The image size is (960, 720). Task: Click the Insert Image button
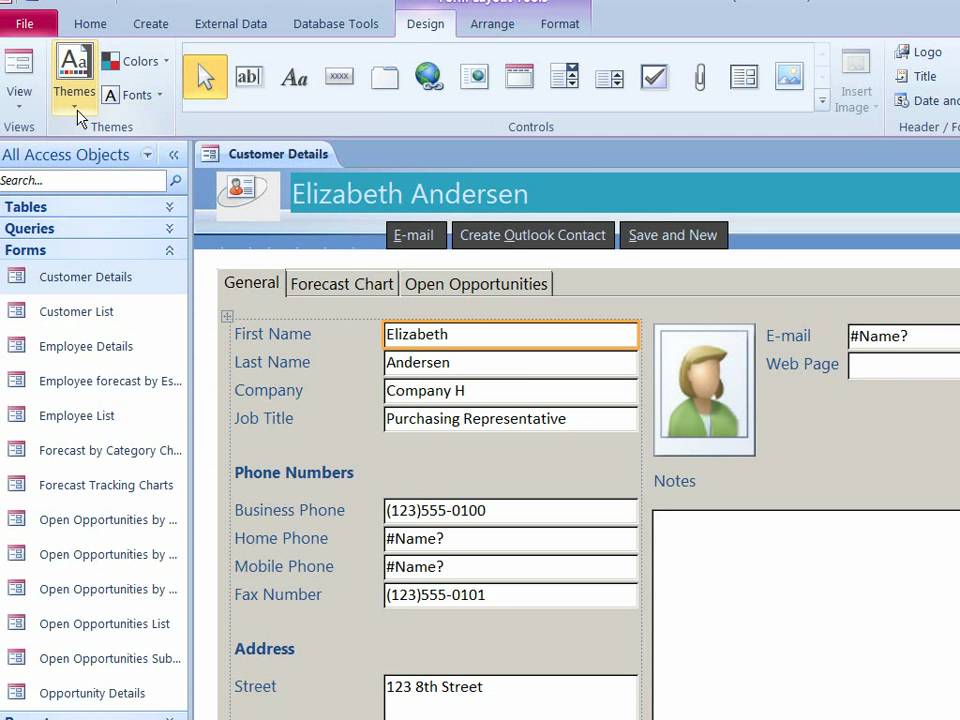(856, 81)
